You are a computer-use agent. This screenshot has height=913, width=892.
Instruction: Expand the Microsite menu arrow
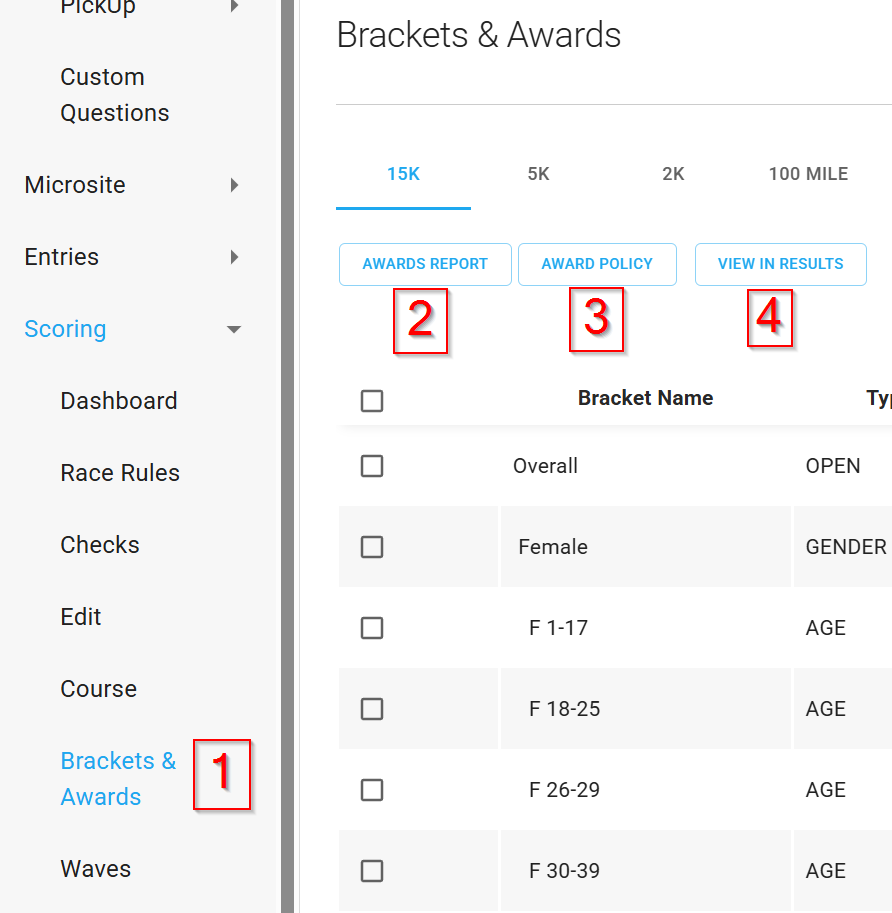click(234, 185)
